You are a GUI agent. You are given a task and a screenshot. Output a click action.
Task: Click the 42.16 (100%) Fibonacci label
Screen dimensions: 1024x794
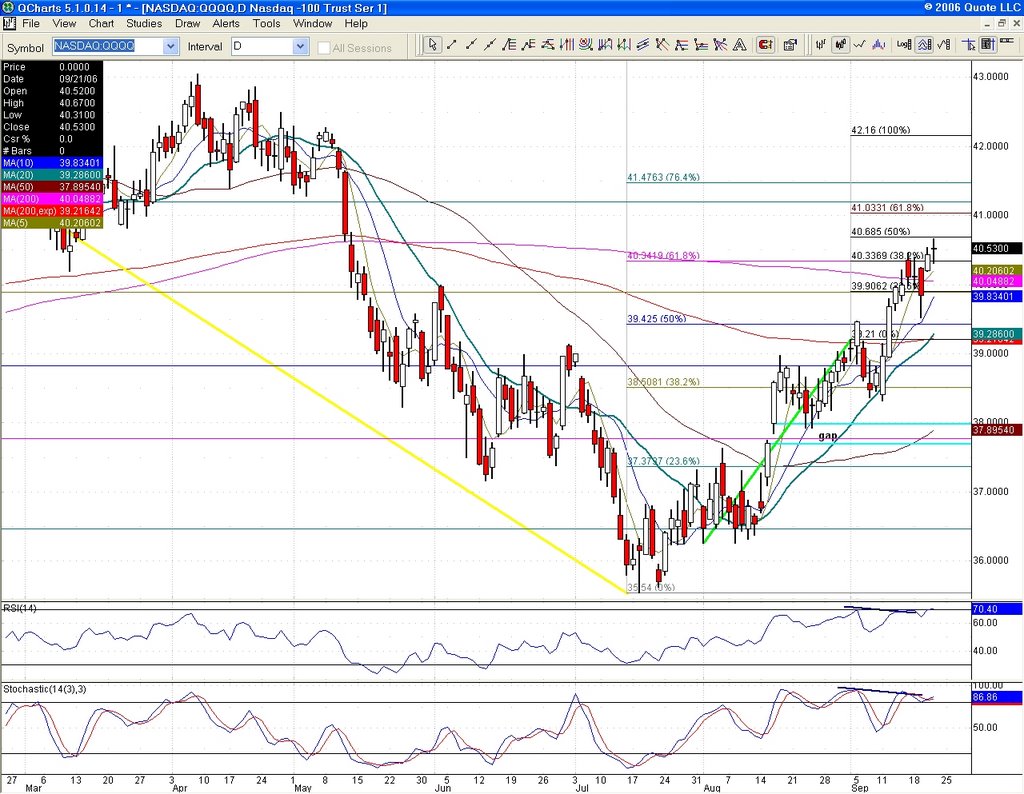[880, 130]
